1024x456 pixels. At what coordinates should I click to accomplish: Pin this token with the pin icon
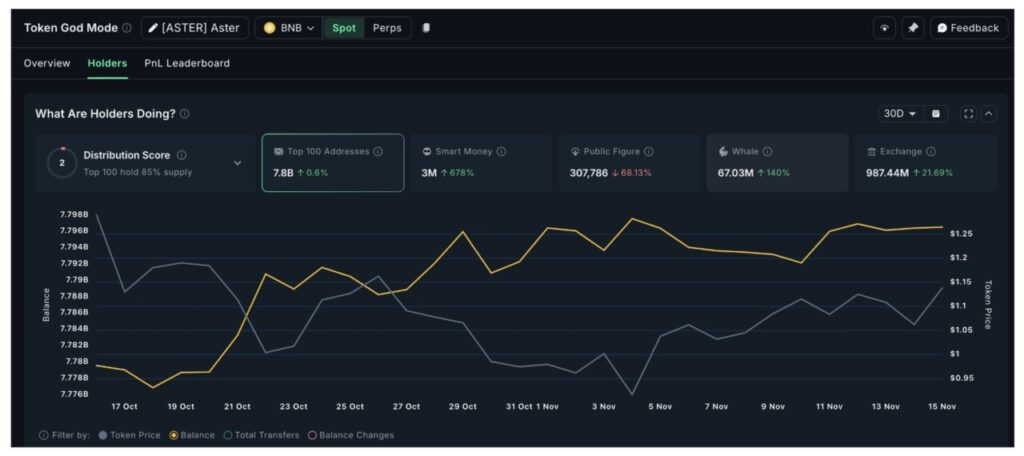click(913, 28)
